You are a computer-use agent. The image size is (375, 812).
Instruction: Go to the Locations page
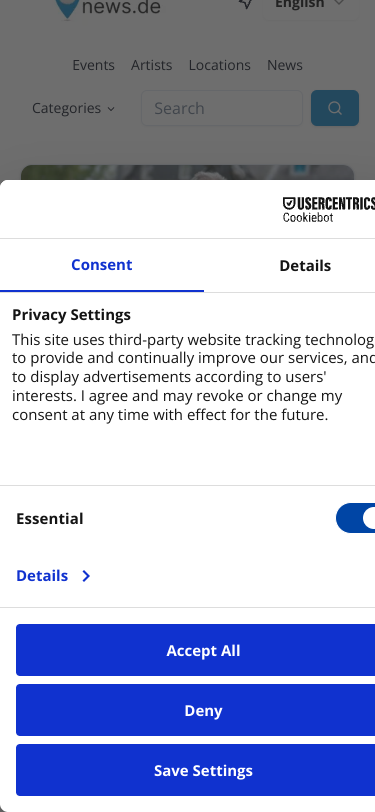tap(220, 65)
